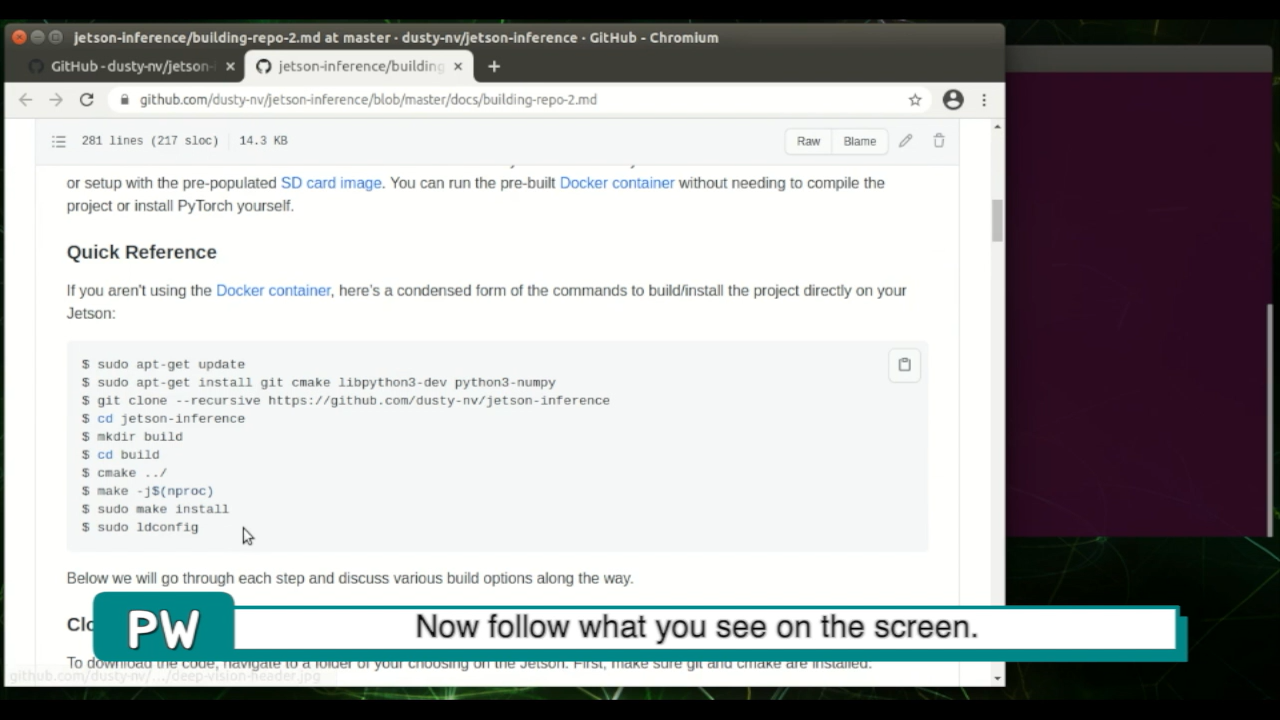The height and width of the screenshot is (720, 1280).
Task: Click the lock icon in the address bar
Action: [125, 100]
